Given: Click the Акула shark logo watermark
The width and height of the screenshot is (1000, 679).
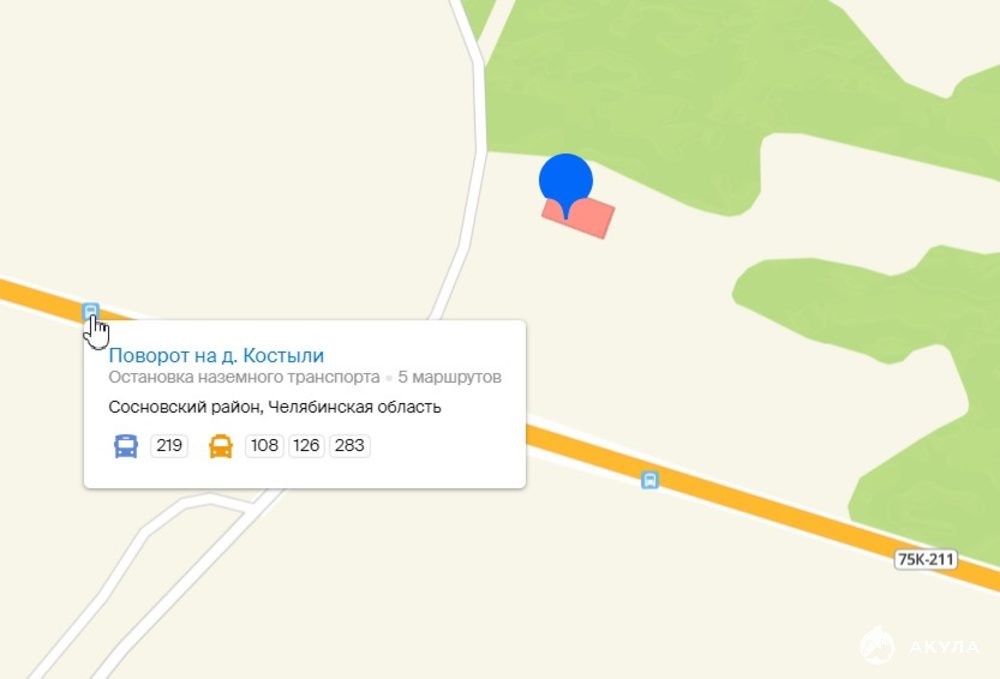Looking at the screenshot, I should 878,645.
